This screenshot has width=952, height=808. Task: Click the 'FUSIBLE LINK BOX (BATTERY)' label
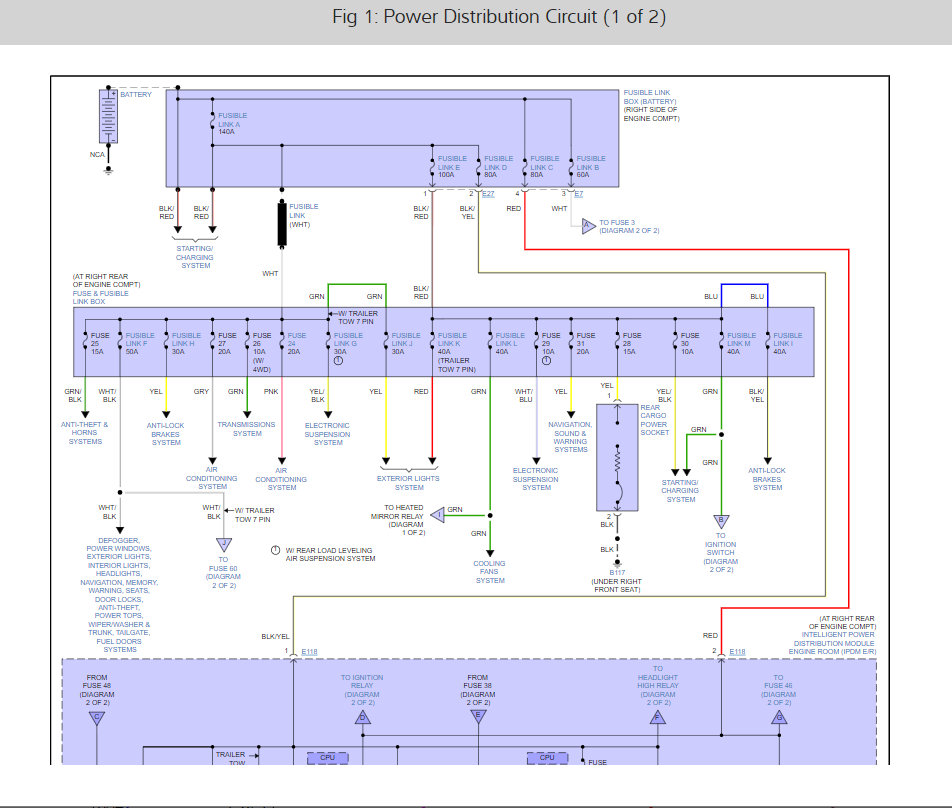(650, 97)
